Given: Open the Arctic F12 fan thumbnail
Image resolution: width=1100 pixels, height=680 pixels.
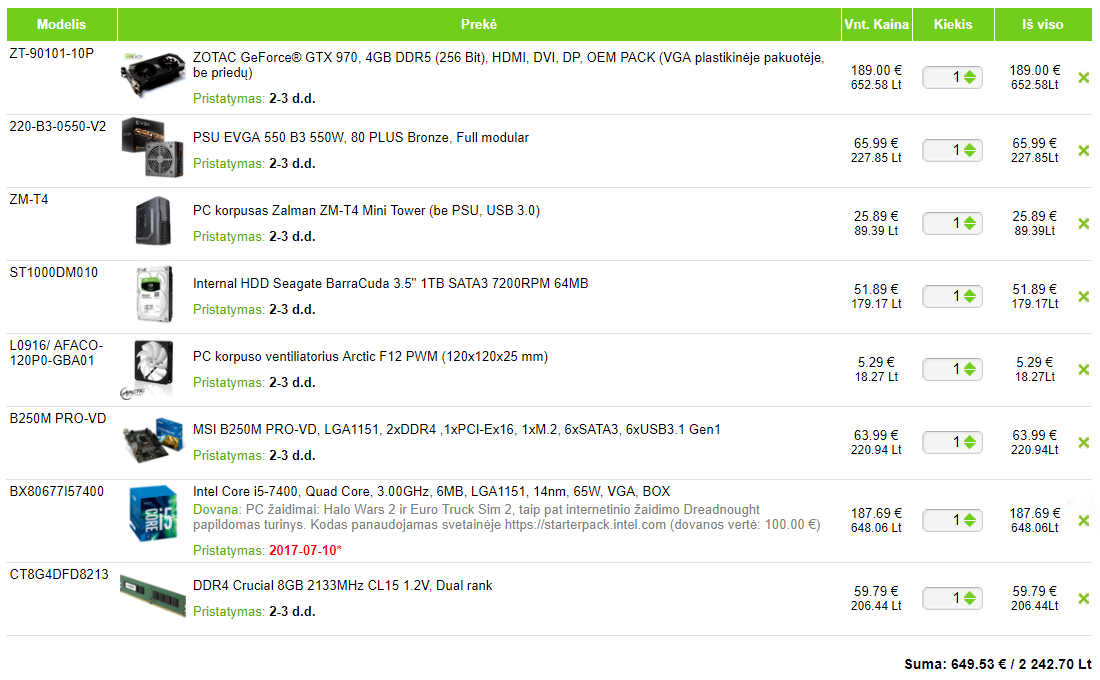Looking at the screenshot, I should click(x=147, y=369).
